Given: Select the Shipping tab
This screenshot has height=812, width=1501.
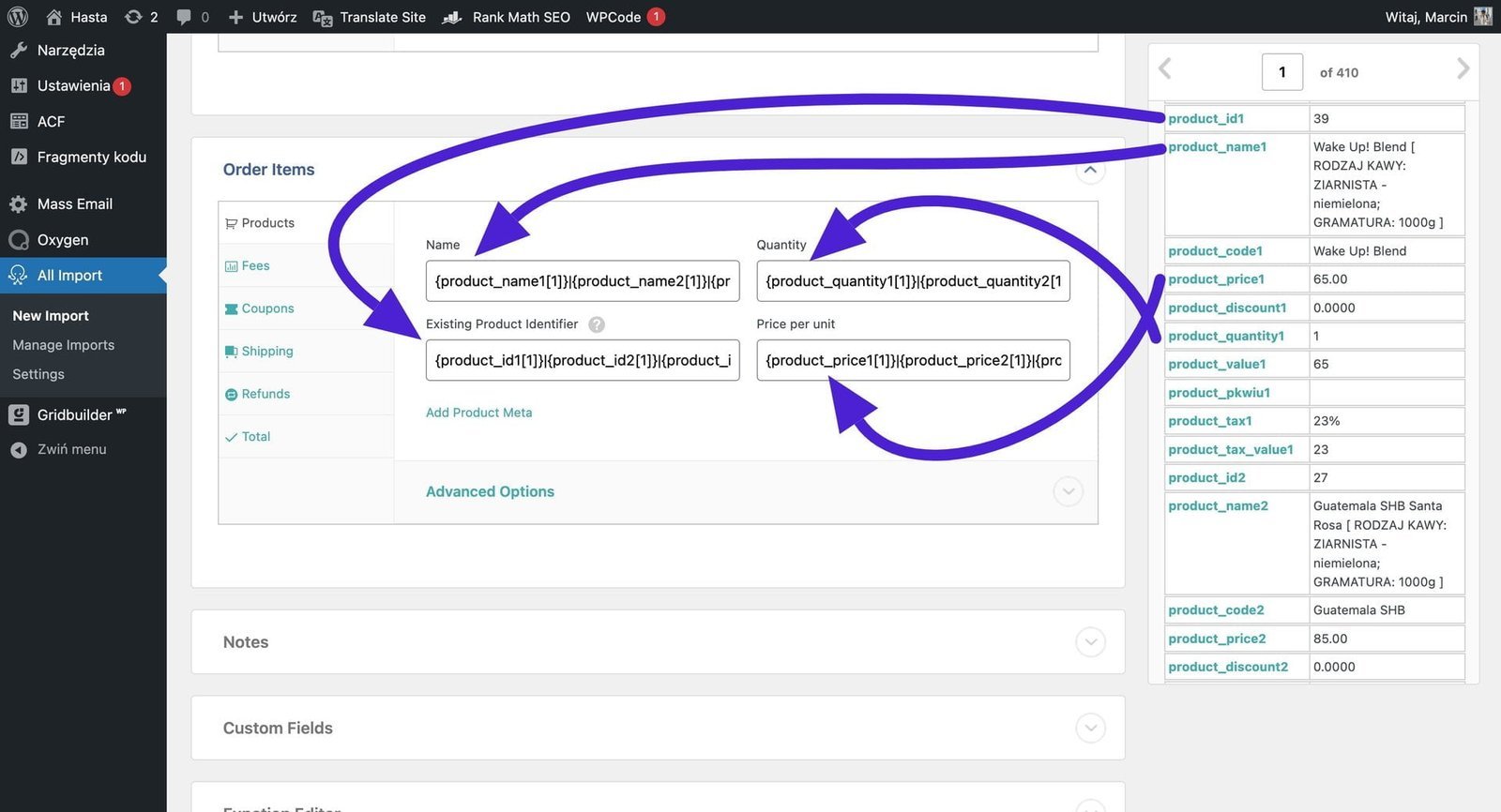Looking at the screenshot, I should tap(267, 352).
